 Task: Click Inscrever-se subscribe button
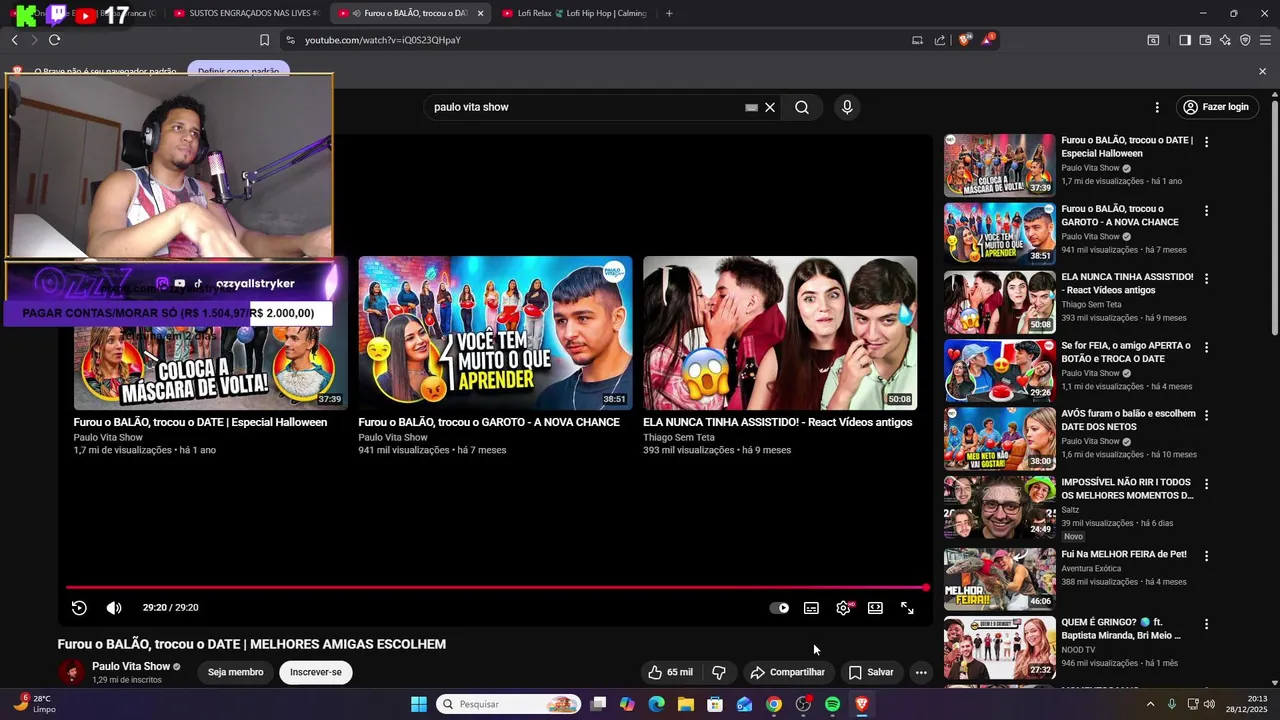coord(316,672)
